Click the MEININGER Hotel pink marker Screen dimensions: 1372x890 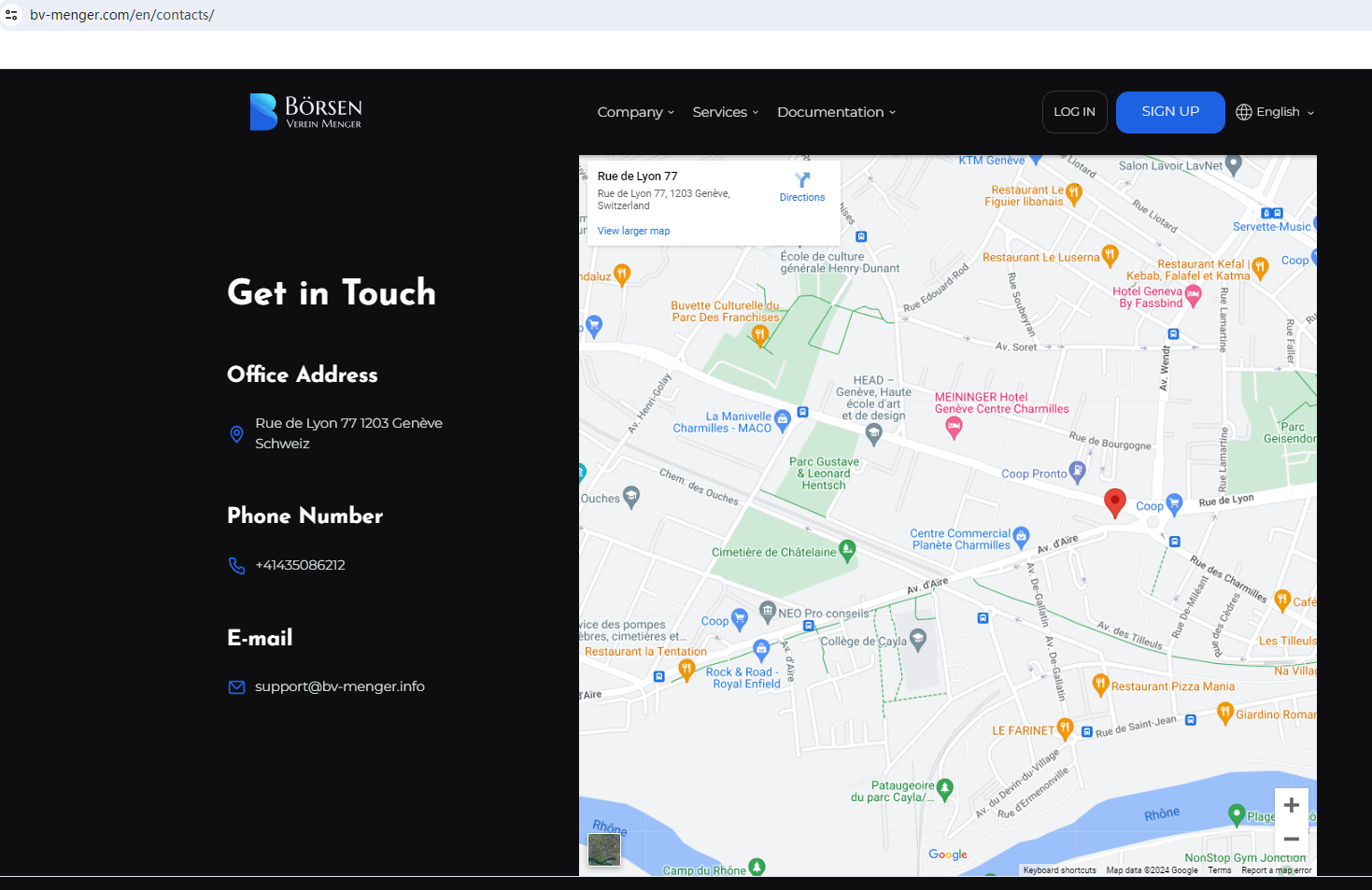coord(954,428)
